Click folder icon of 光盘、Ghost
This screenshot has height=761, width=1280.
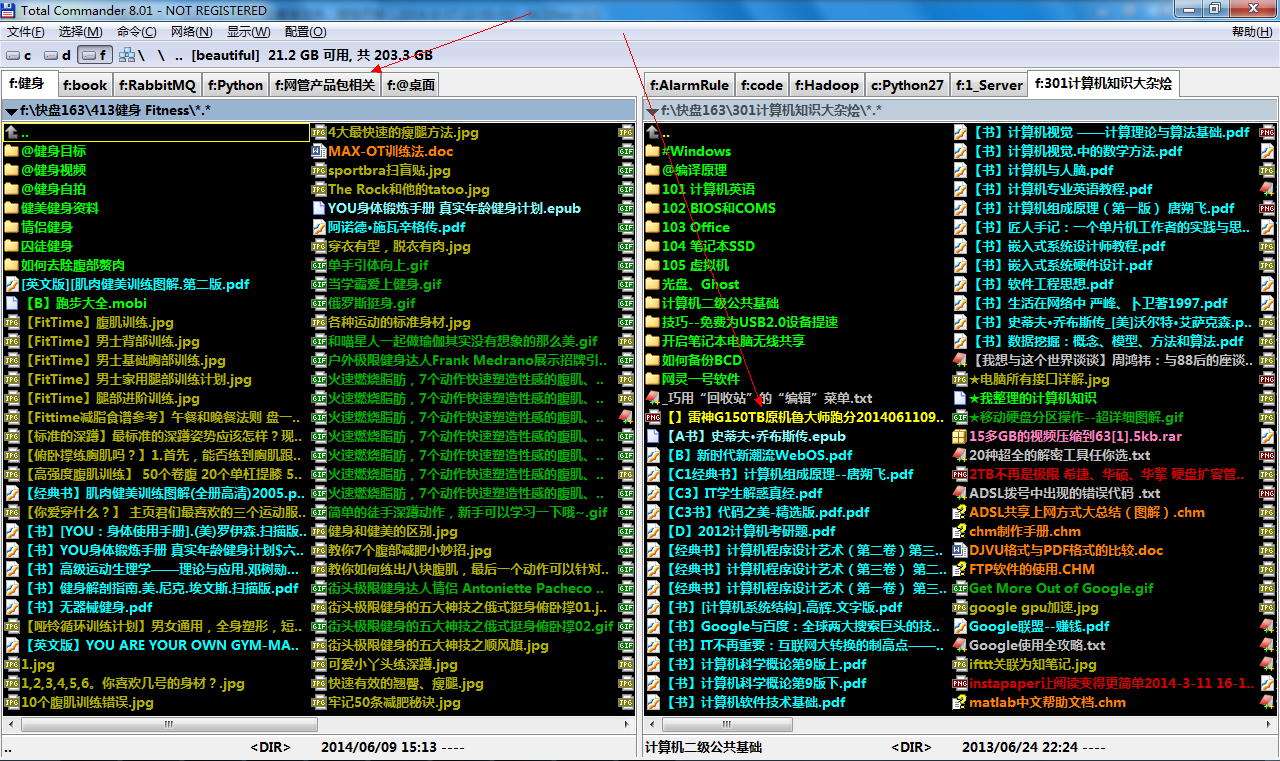coord(652,284)
